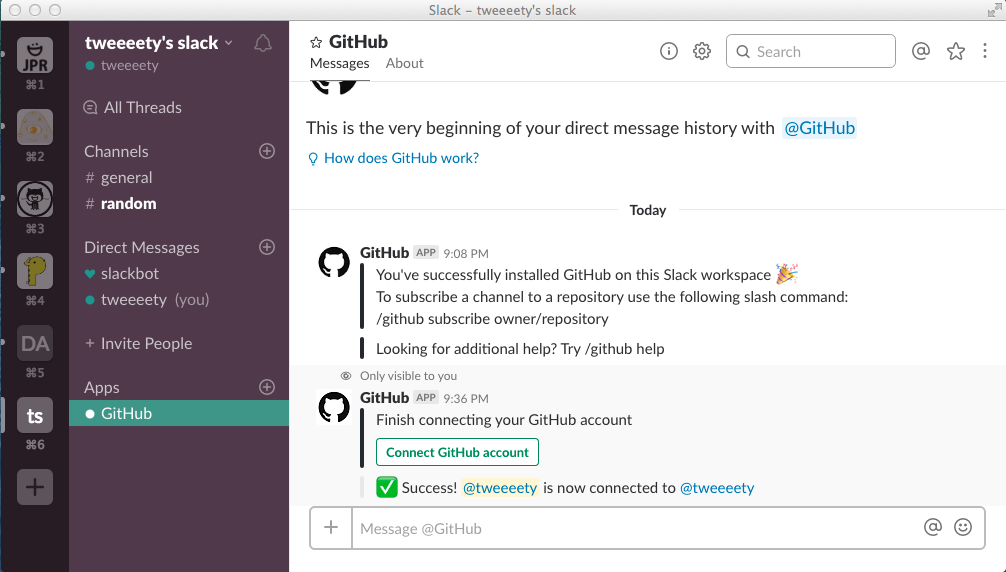Click plus attachment button in message box

(x=331, y=527)
